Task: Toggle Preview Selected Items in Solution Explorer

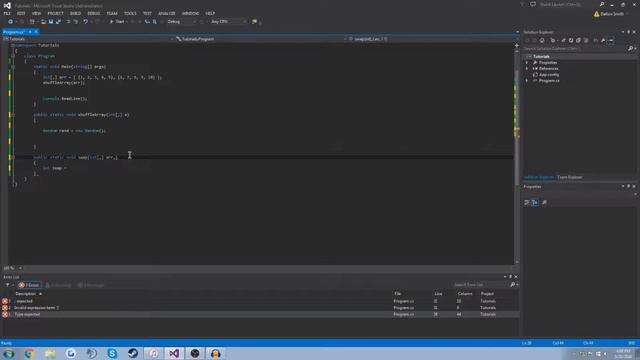Action: [611, 40]
